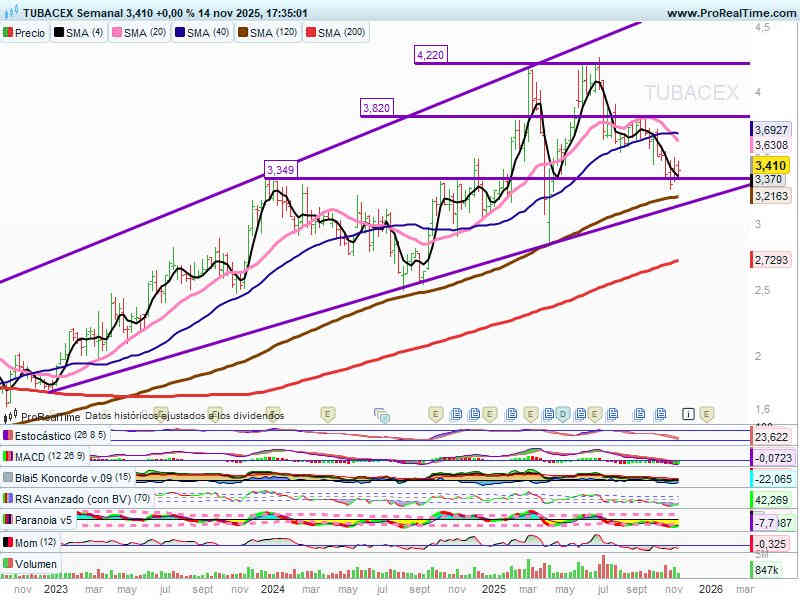Select the 3,349 support level label
Viewport: 800px width, 600px height.
click(x=280, y=170)
